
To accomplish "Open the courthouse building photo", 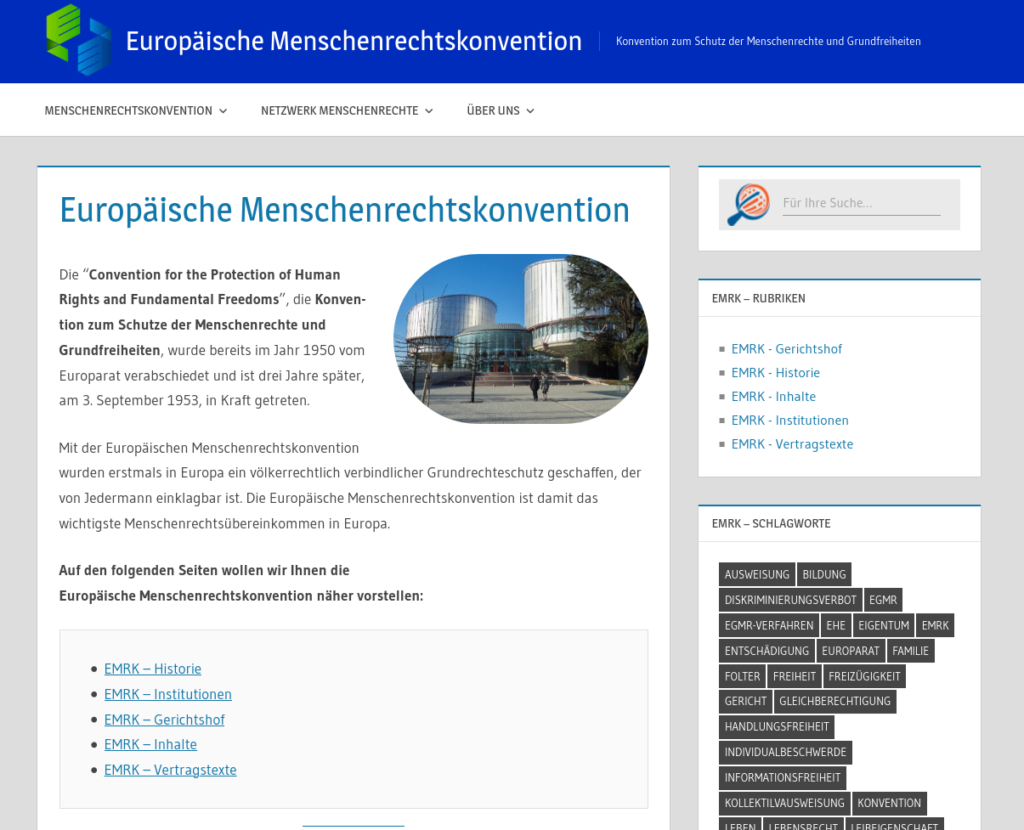I will pyautogui.click(x=520, y=338).
